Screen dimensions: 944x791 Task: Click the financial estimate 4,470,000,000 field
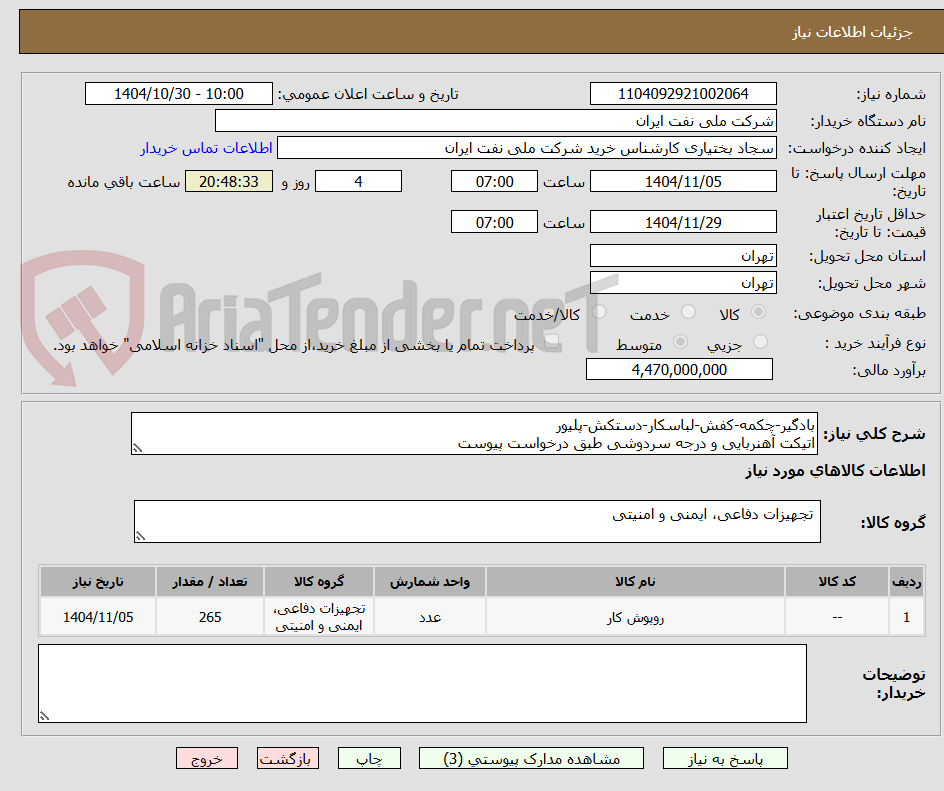click(x=679, y=370)
